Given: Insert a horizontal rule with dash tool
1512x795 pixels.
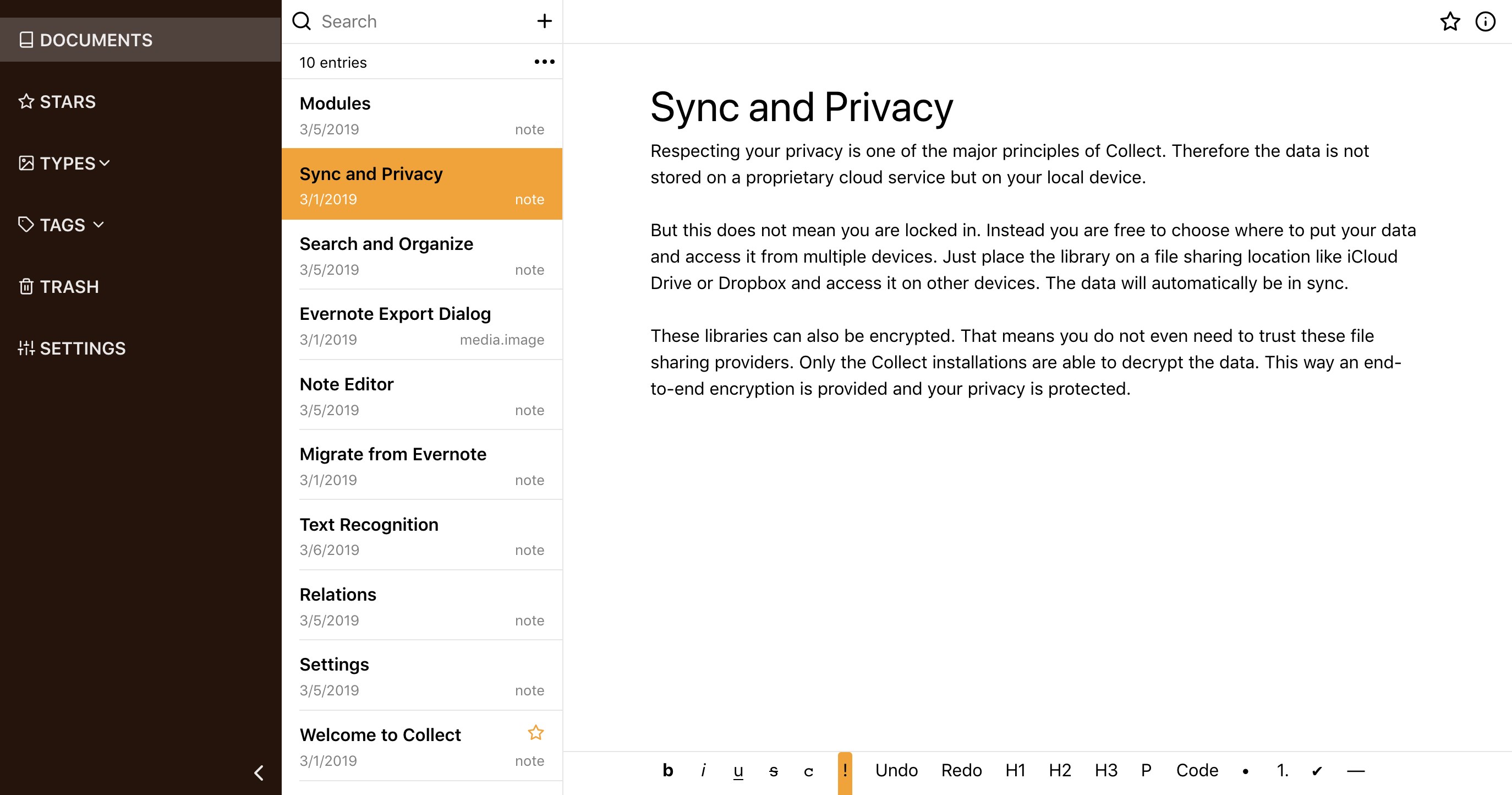Looking at the screenshot, I should click(x=1355, y=770).
